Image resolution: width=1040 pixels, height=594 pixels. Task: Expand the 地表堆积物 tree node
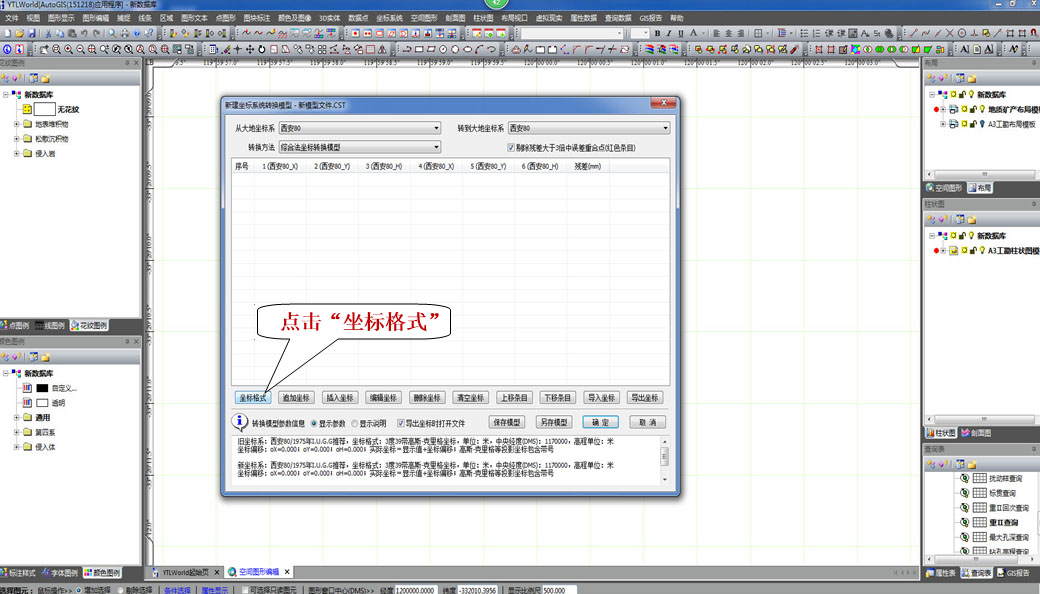pyautogui.click(x=17, y=124)
